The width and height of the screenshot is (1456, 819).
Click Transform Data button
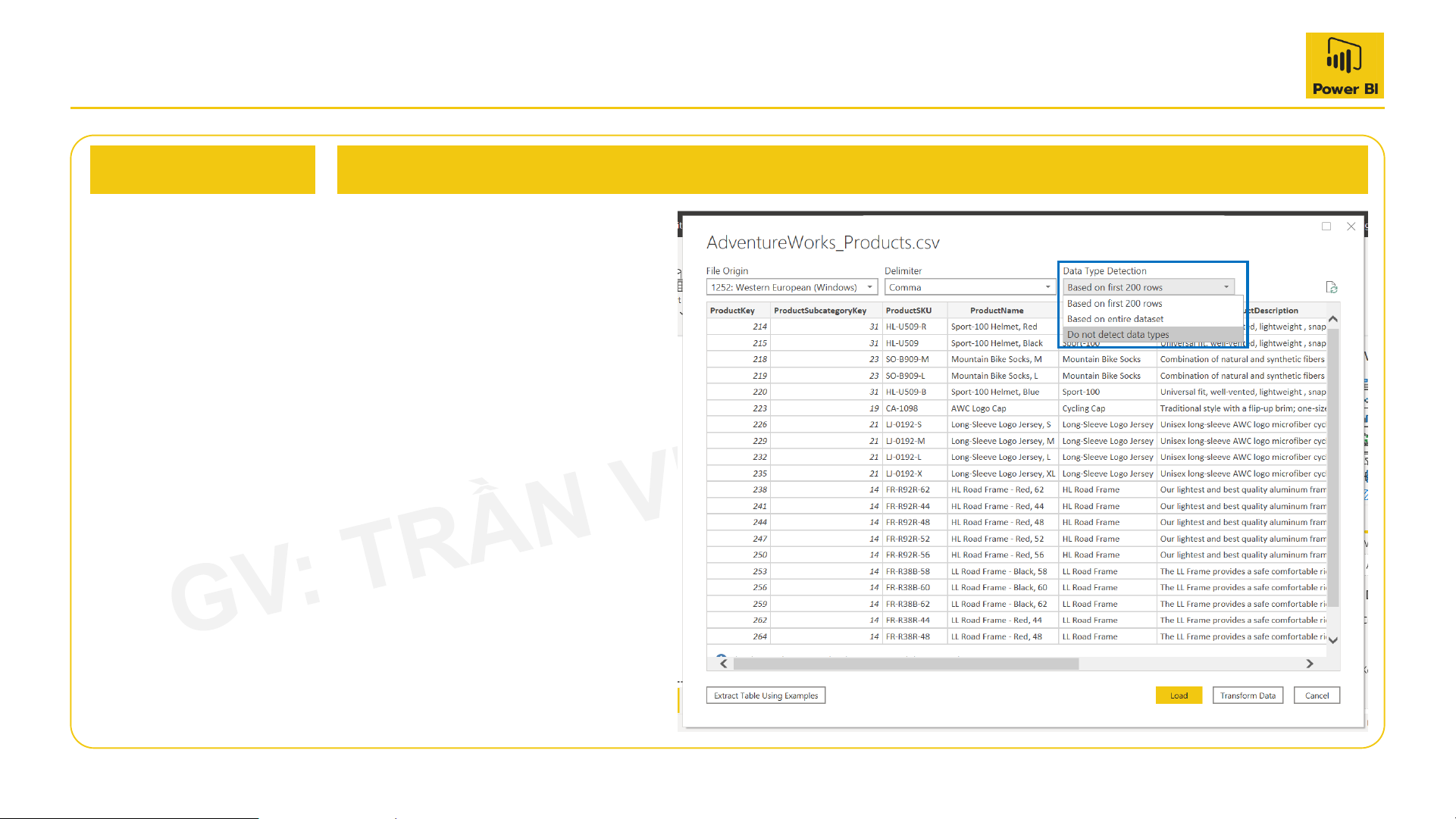1247,696
